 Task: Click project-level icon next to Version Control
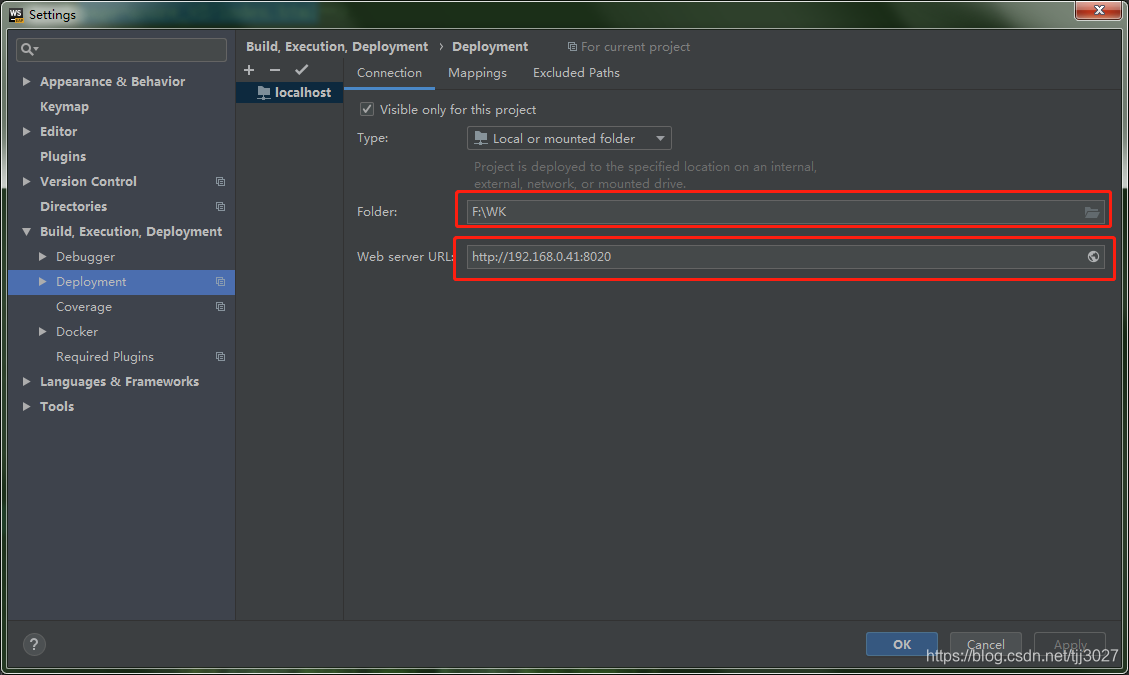[220, 182]
